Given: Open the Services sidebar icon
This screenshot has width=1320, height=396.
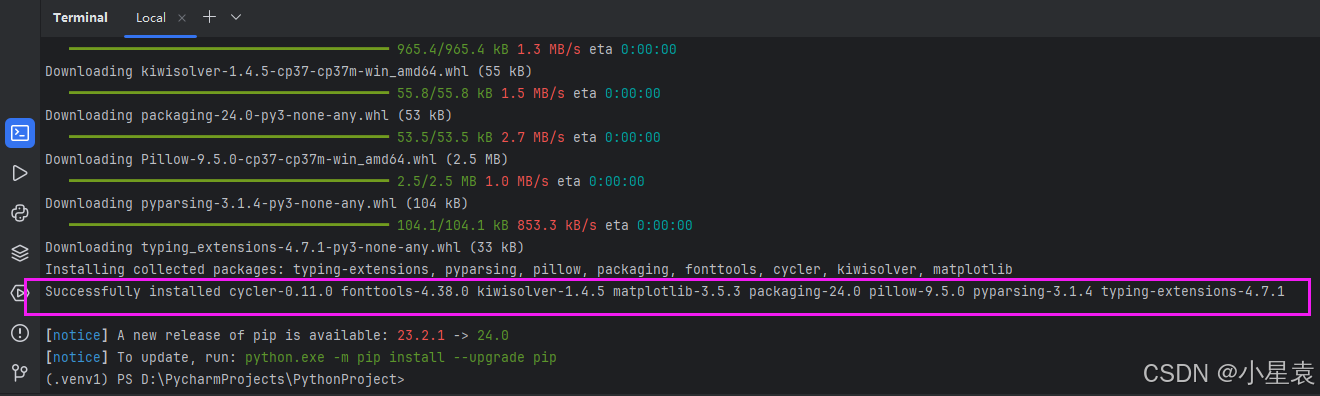Looking at the screenshot, I should [20, 293].
